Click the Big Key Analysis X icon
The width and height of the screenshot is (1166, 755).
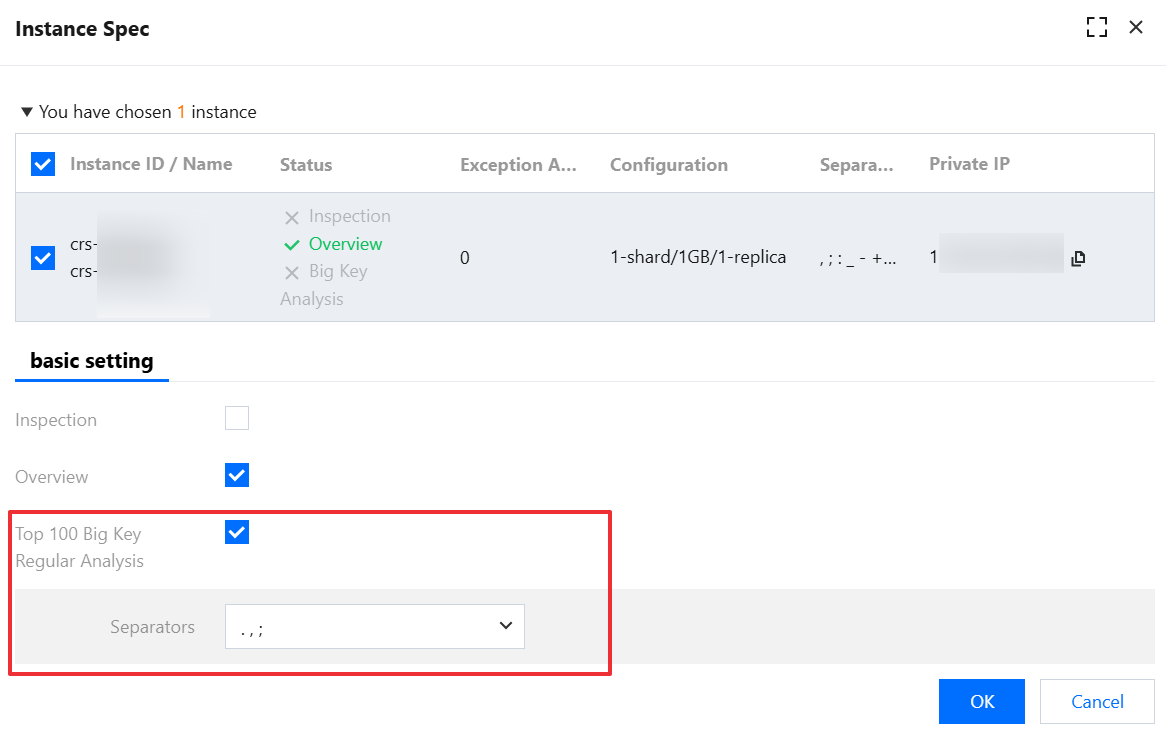point(292,273)
